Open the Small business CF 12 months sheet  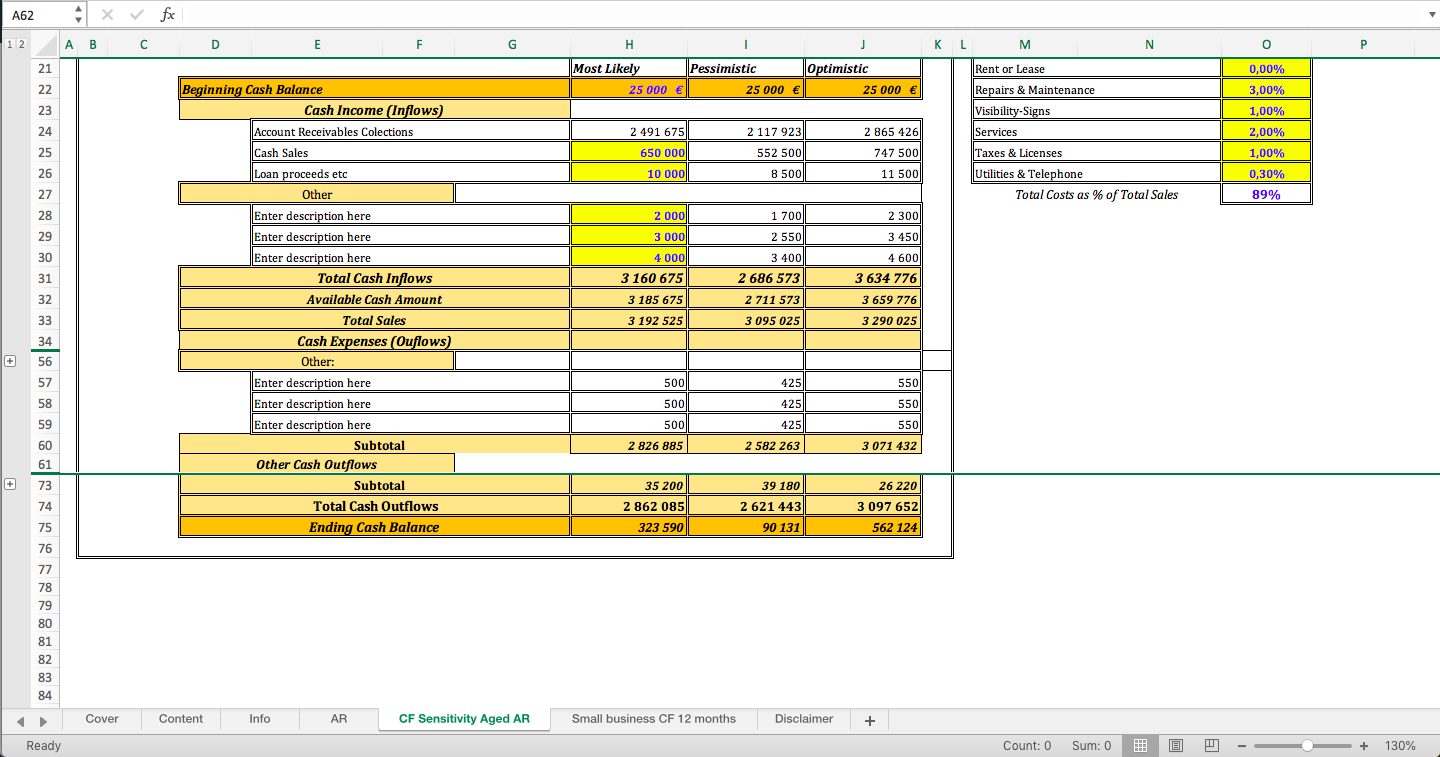coord(653,718)
